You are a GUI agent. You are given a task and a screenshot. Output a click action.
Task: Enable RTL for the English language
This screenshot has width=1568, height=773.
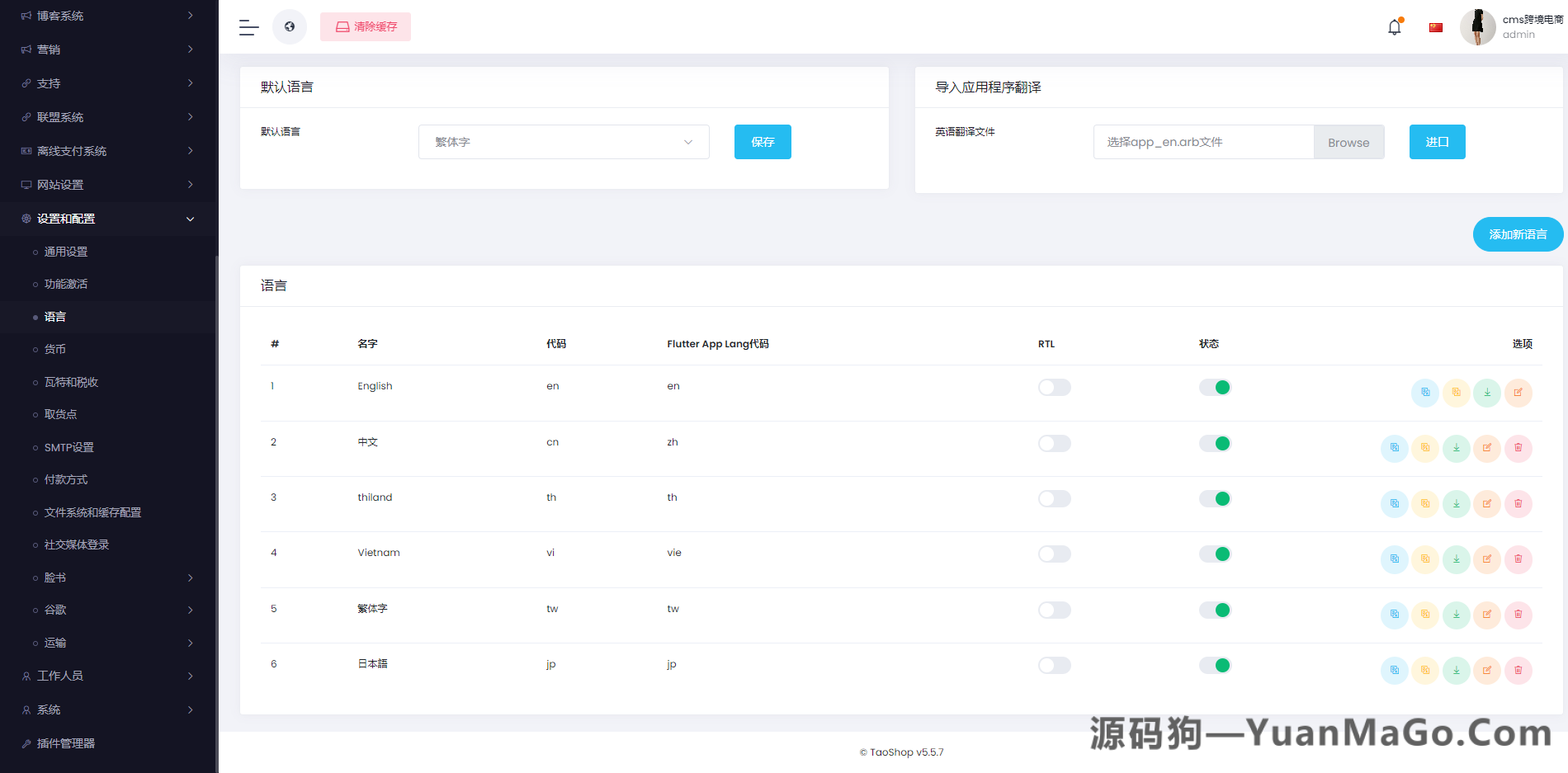pyautogui.click(x=1054, y=387)
